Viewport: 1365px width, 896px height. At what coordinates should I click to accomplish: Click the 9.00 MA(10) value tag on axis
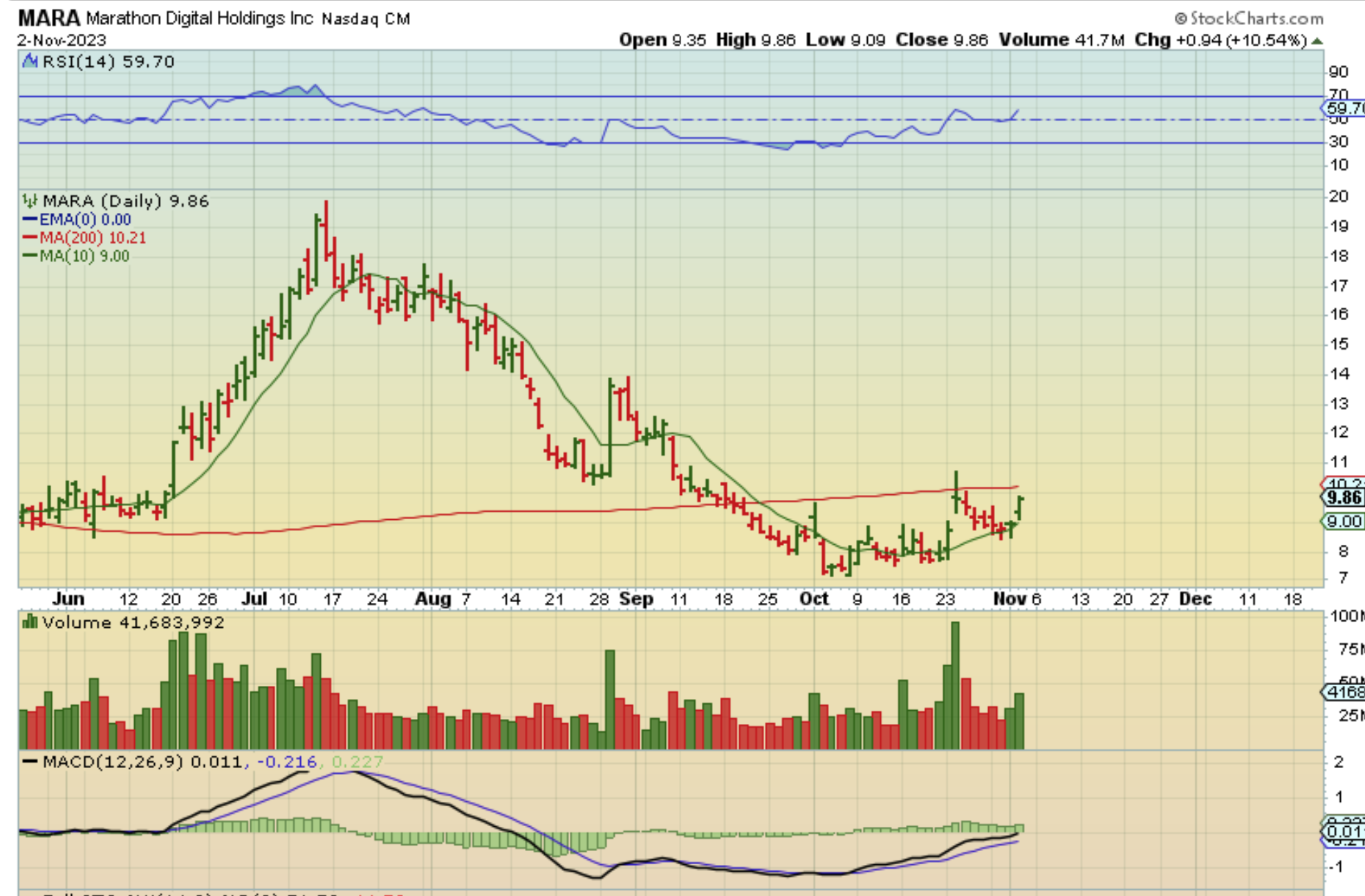point(1343,521)
